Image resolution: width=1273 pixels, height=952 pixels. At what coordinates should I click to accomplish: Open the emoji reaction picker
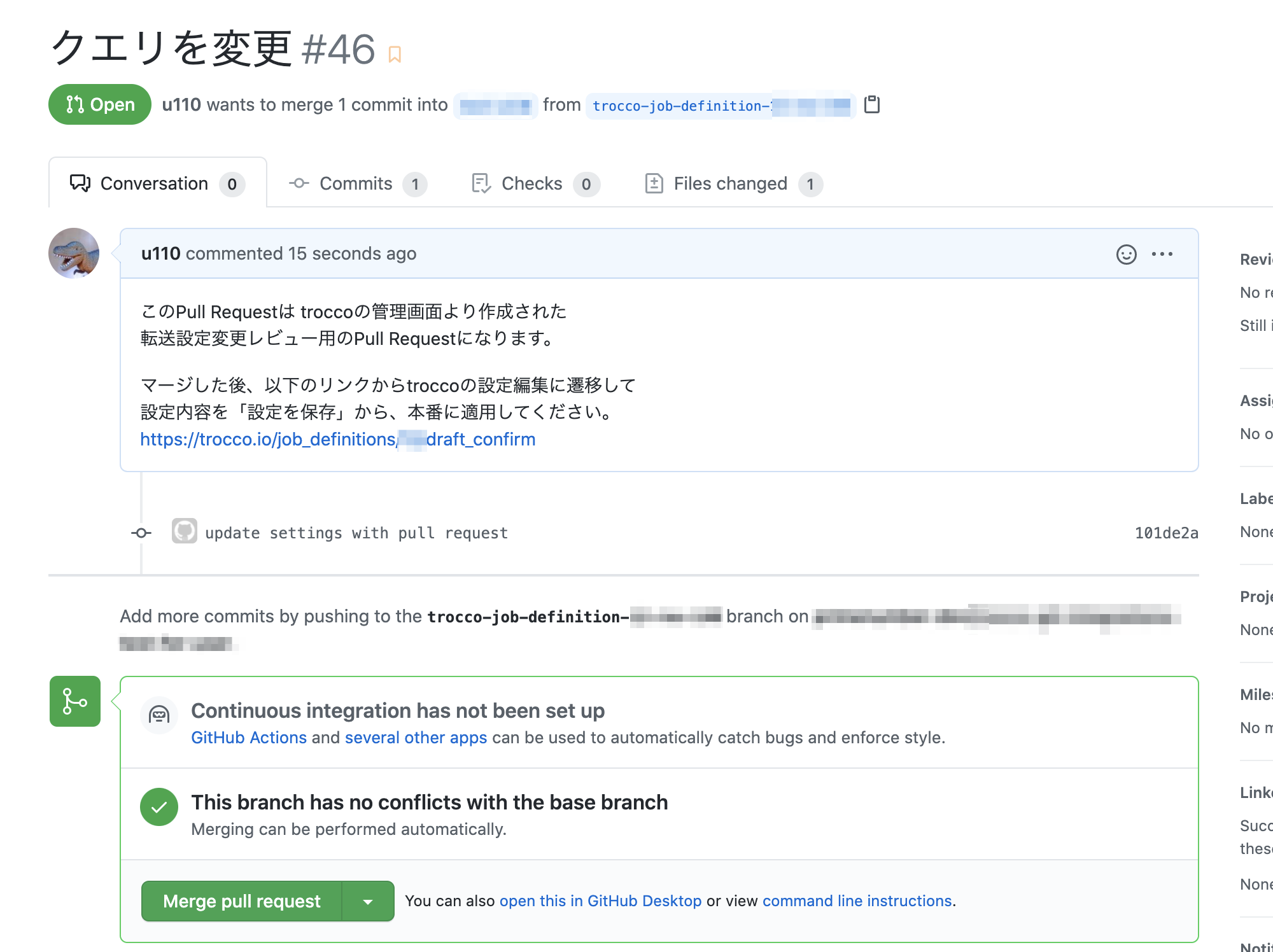tap(1126, 254)
